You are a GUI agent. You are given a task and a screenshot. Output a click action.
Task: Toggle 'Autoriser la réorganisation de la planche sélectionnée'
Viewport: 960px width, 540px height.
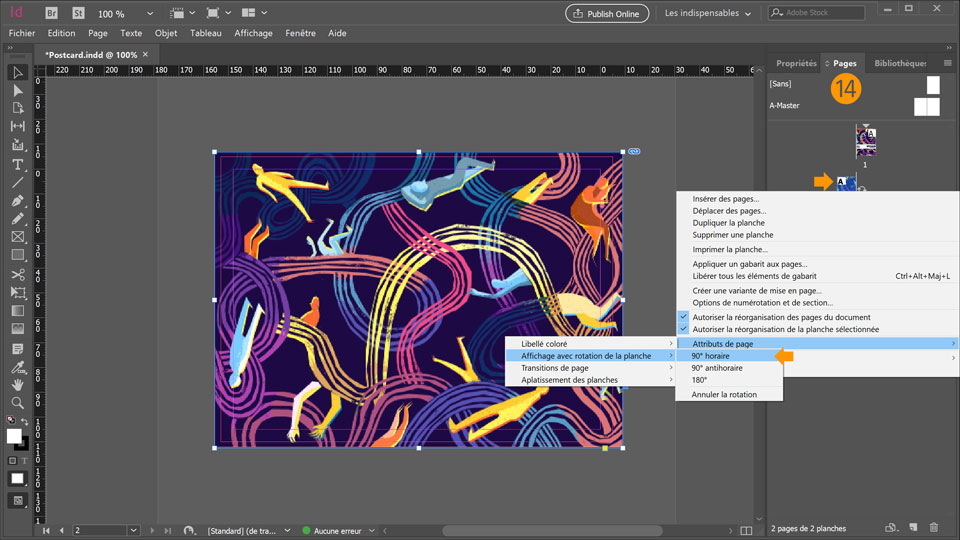[785, 329]
